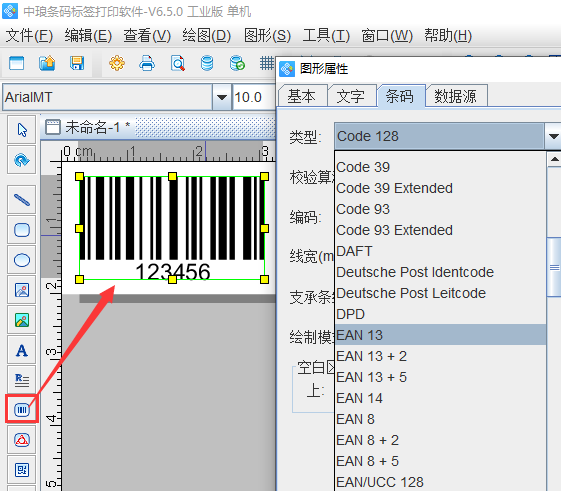Select the barcode drawing tool
561x491 pixels.
click(22, 410)
